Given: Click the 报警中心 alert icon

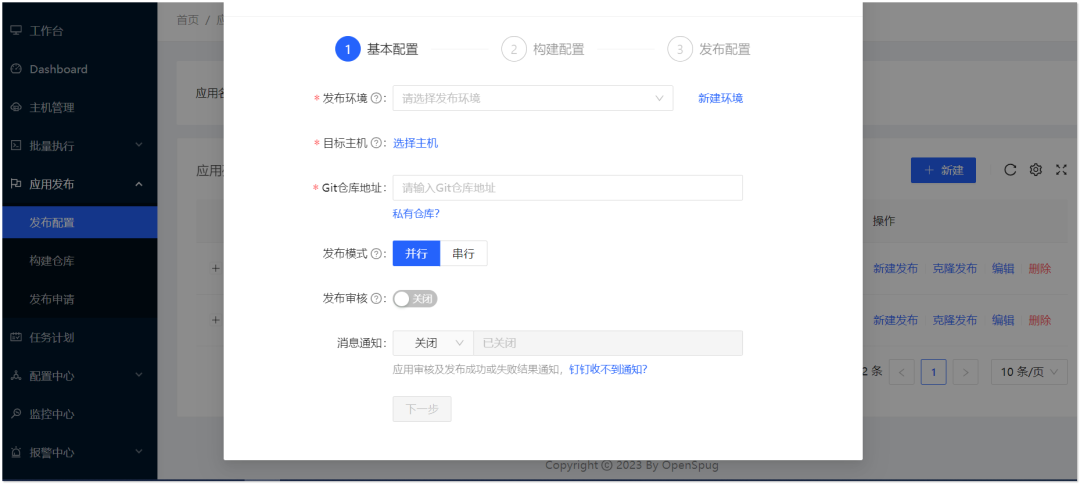Looking at the screenshot, I should (17, 452).
